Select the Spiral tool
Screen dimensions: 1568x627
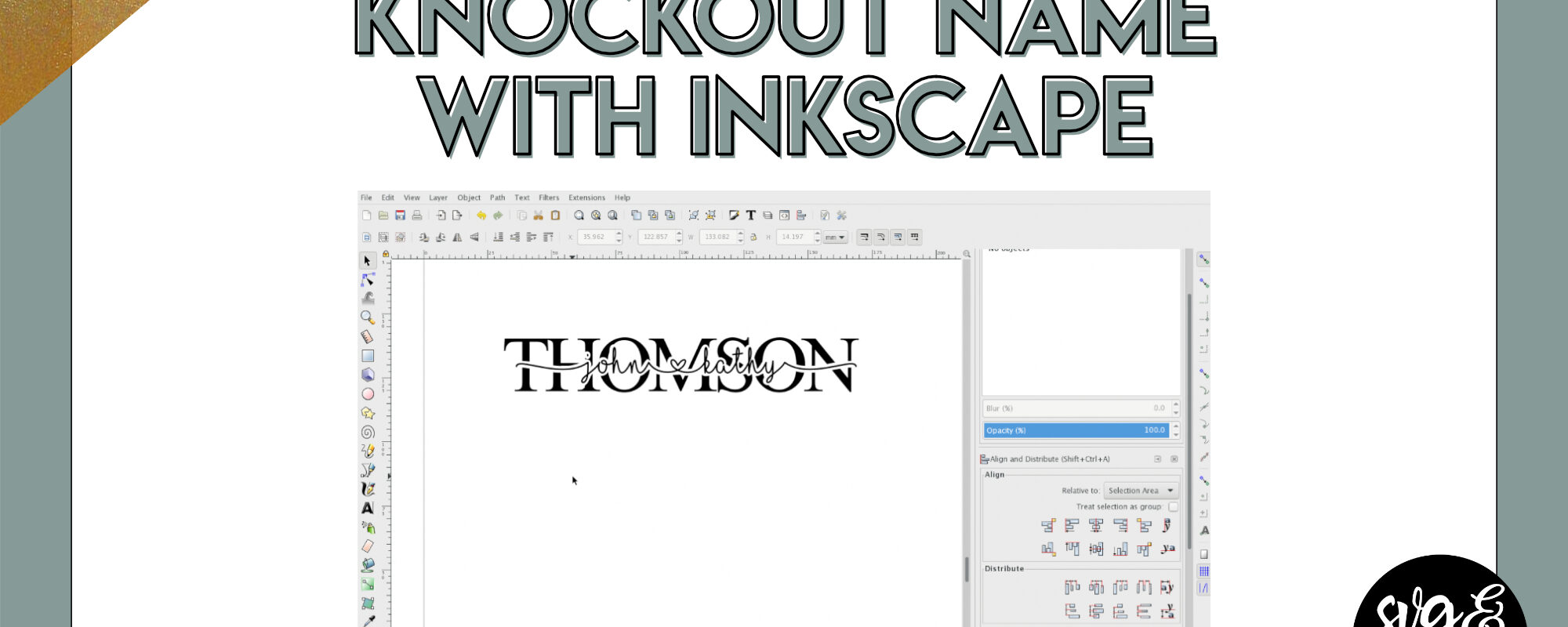tap(368, 432)
